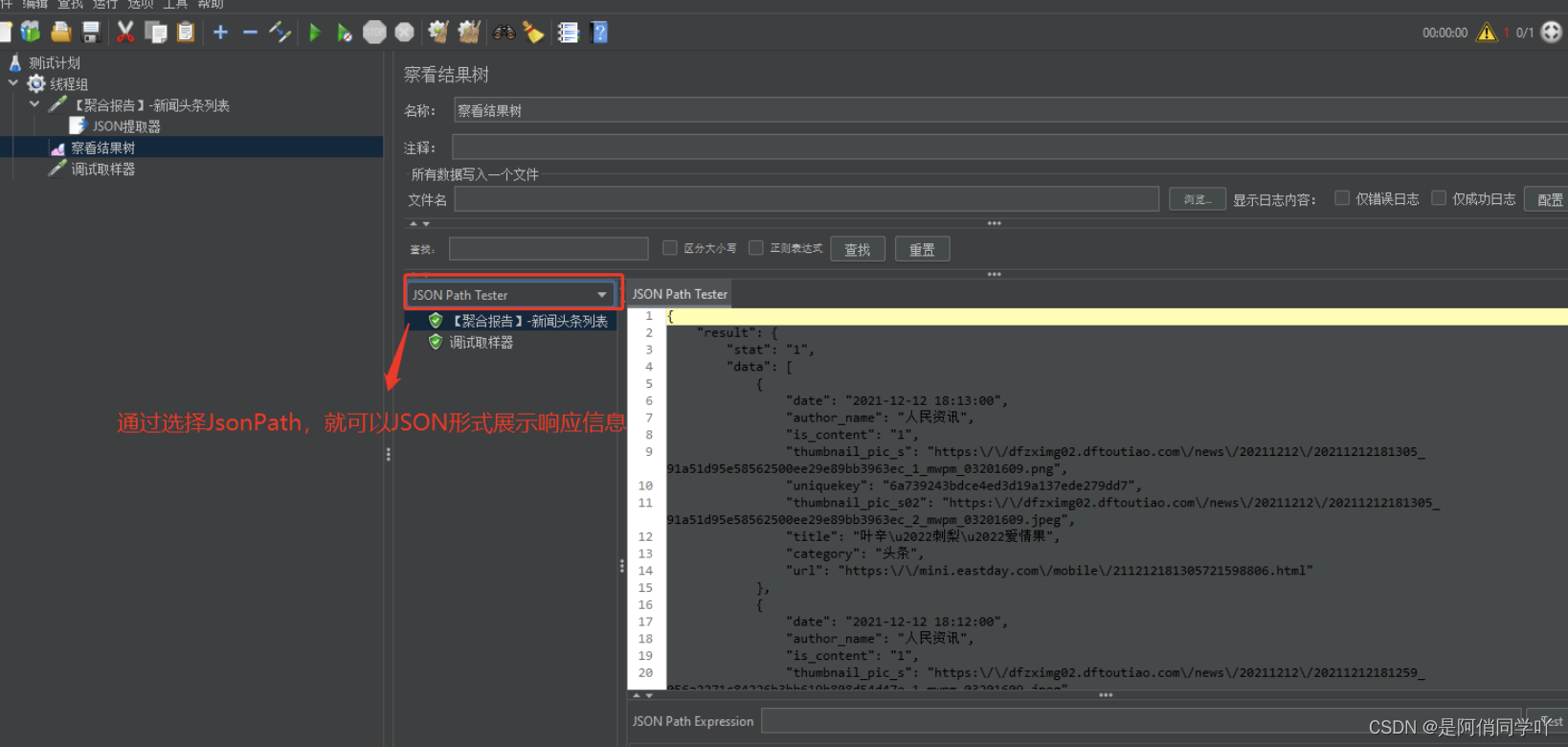Enable the 区分大小写 checkbox

[670, 248]
